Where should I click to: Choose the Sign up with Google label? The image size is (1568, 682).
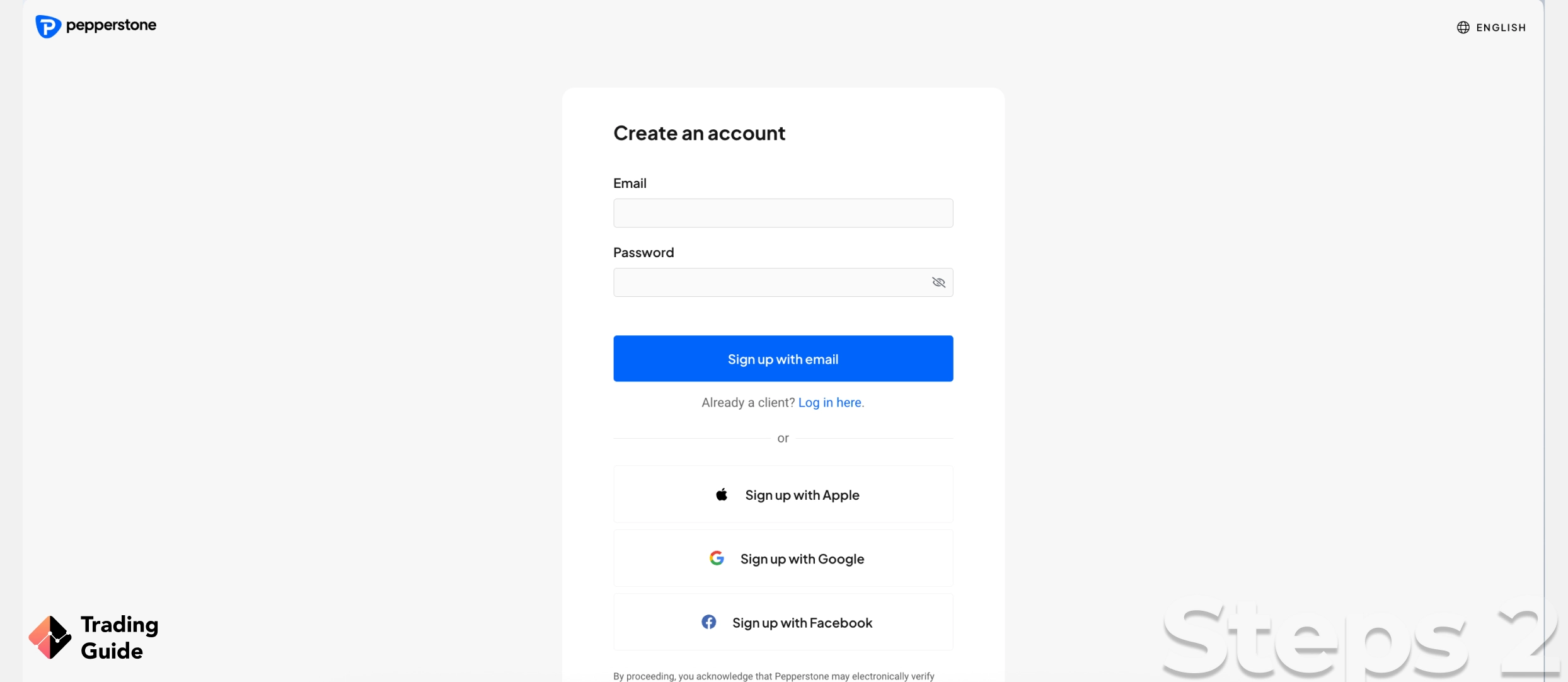802,559
